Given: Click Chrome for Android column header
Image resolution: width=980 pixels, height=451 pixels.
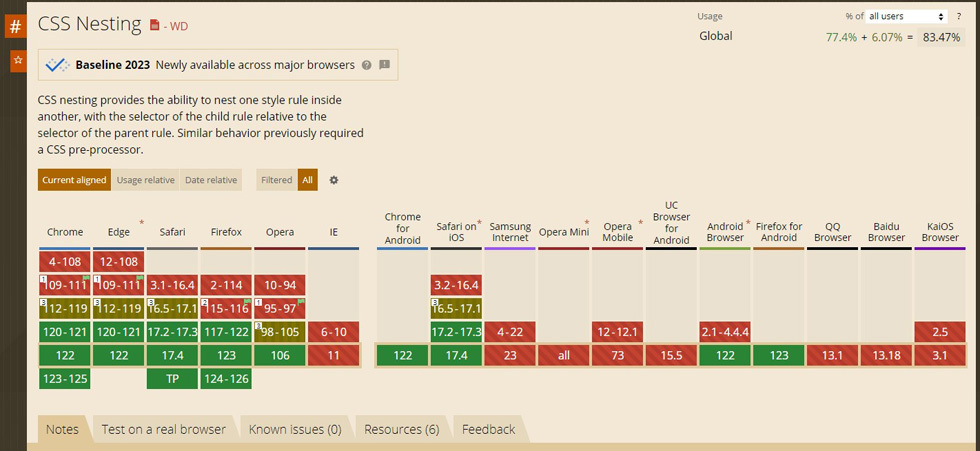Looking at the screenshot, I should point(402,228).
